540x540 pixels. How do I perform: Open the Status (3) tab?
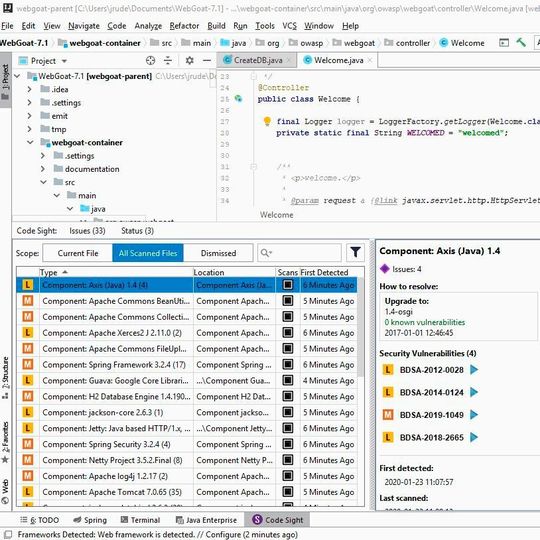(137, 230)
